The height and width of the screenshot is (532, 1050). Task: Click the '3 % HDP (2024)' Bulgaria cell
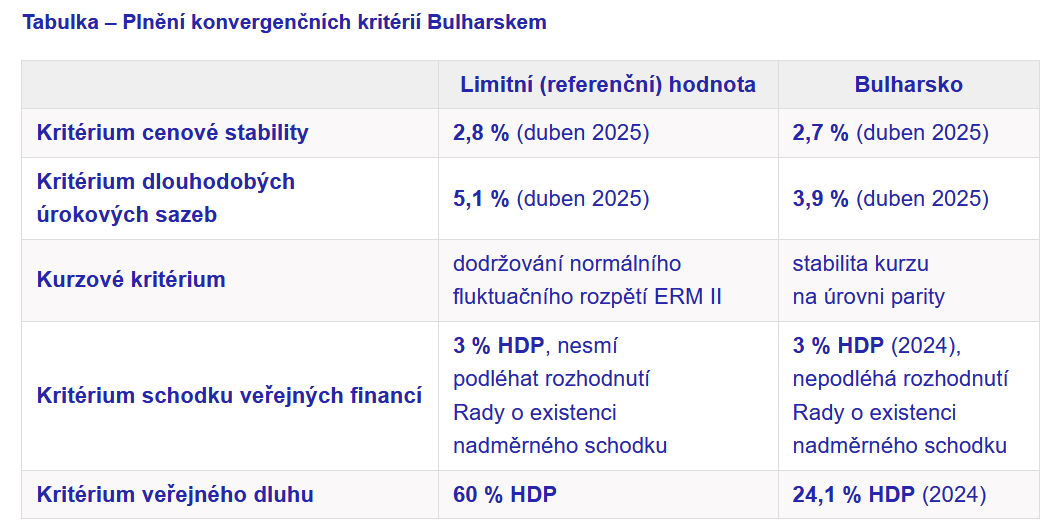[909, 396]
